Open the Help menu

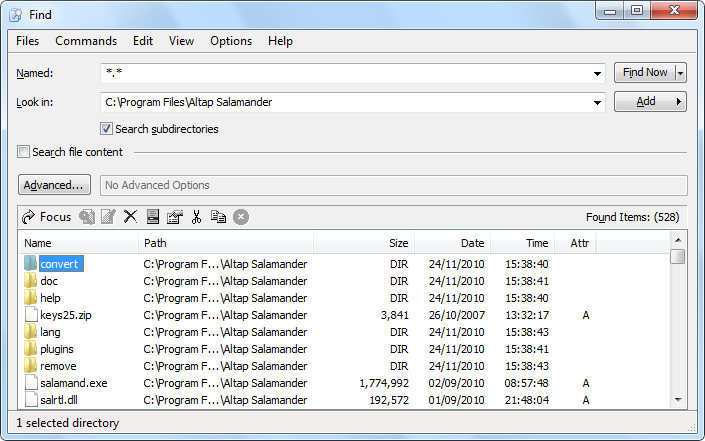tap(280, 41)
